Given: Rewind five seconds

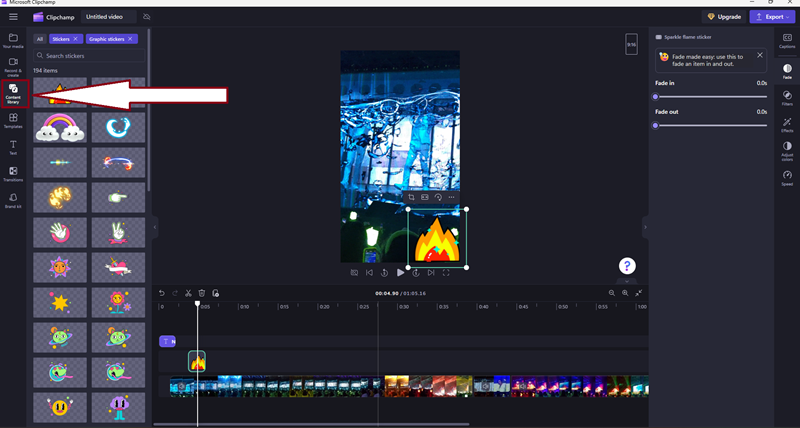Looking at the screenshot, I should [385, 273].
